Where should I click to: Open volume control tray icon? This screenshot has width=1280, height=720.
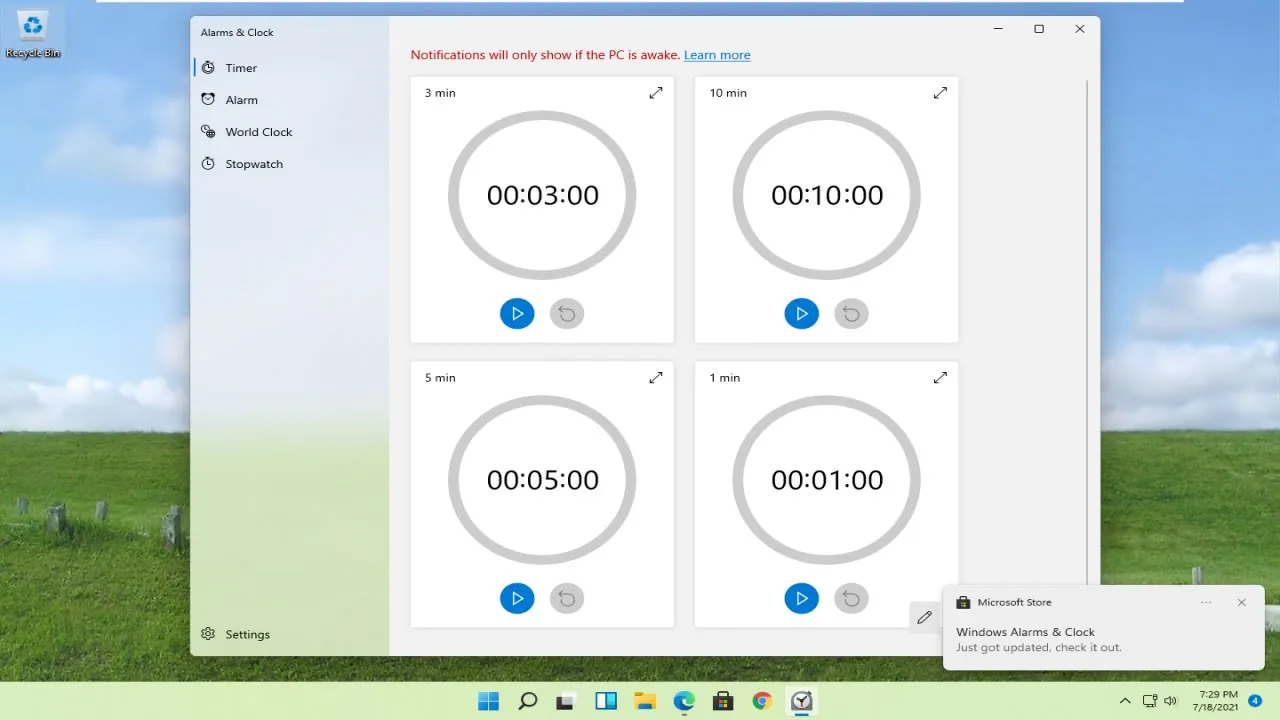1171,701
